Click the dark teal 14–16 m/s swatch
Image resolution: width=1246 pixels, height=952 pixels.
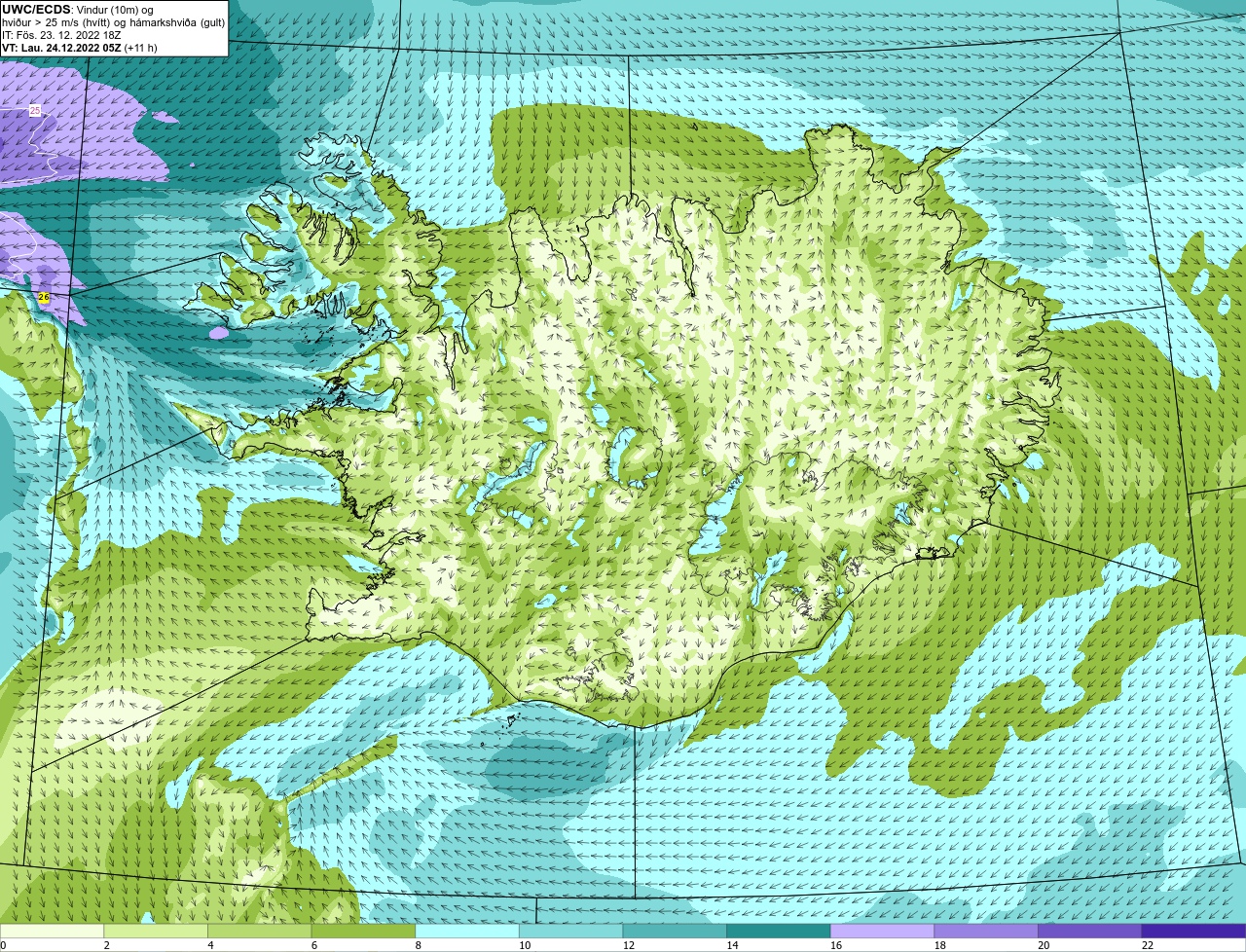(x=779, y=932)
